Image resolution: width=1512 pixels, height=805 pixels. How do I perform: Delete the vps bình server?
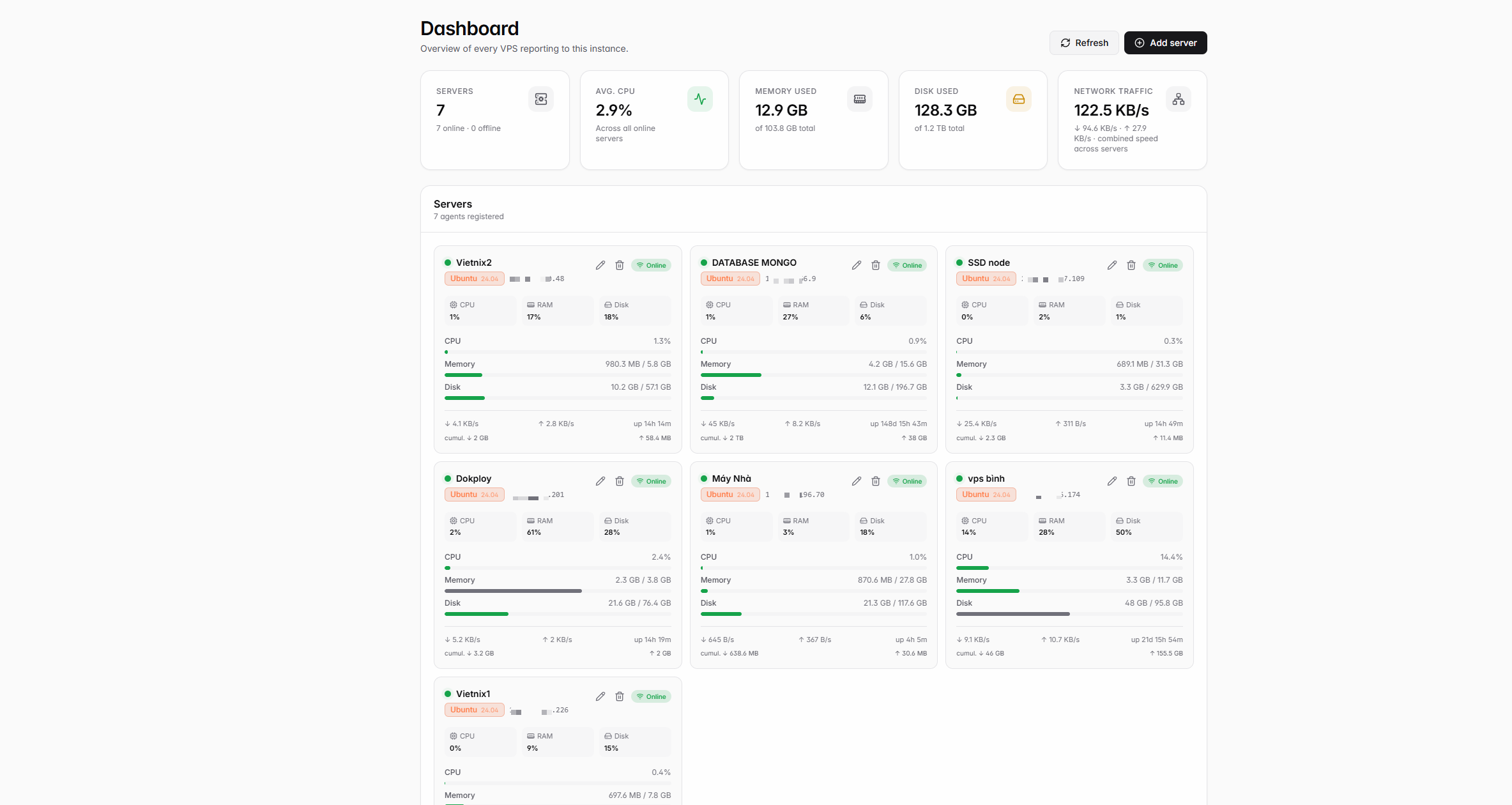pos(1131,481)
